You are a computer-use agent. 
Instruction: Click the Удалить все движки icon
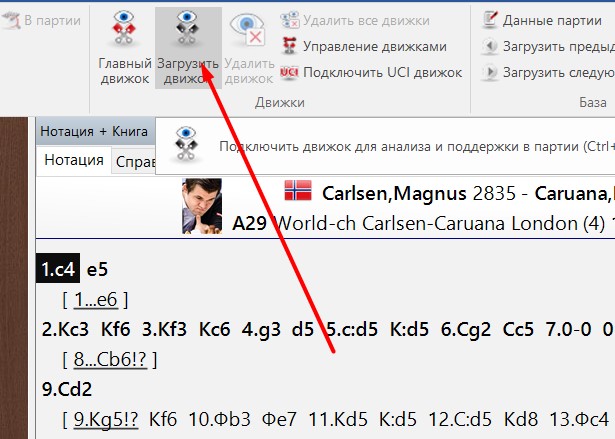[290, 20]
